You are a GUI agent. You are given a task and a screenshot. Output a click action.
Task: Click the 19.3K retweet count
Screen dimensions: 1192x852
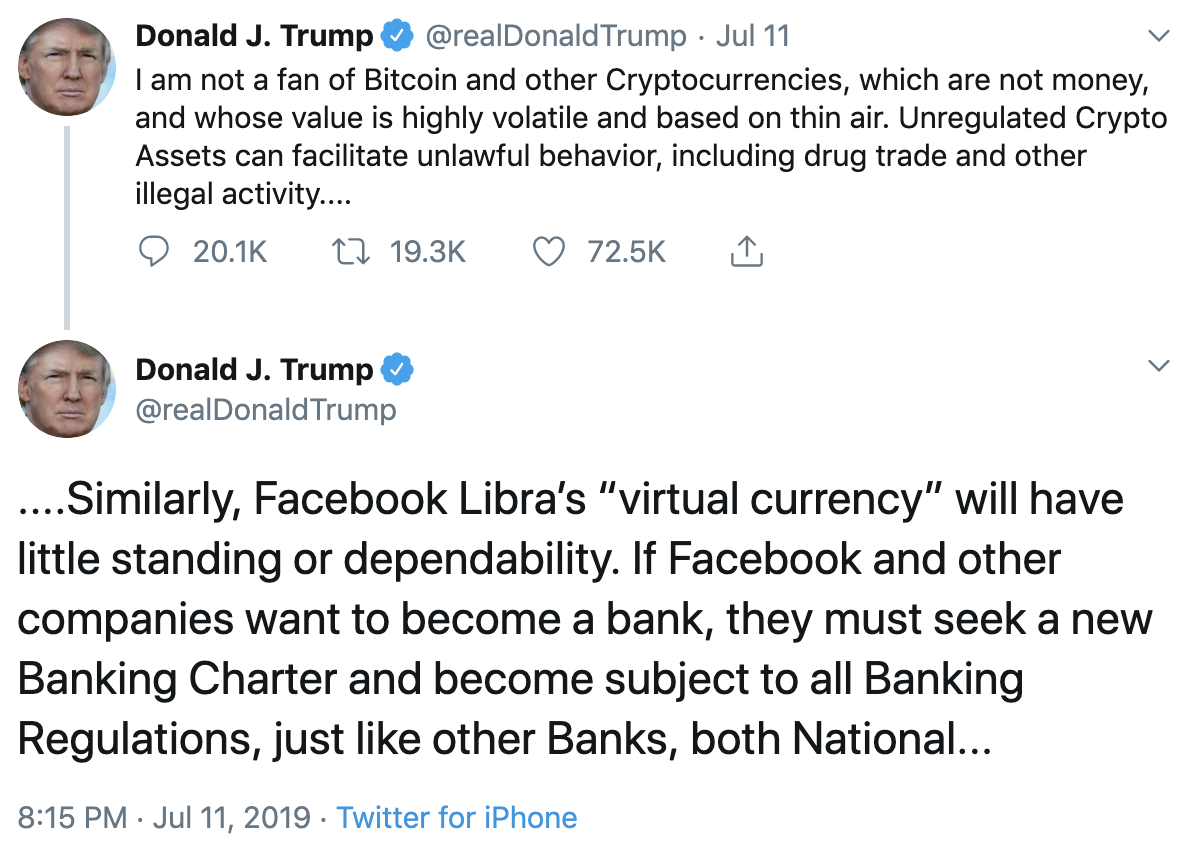point(427,252)
